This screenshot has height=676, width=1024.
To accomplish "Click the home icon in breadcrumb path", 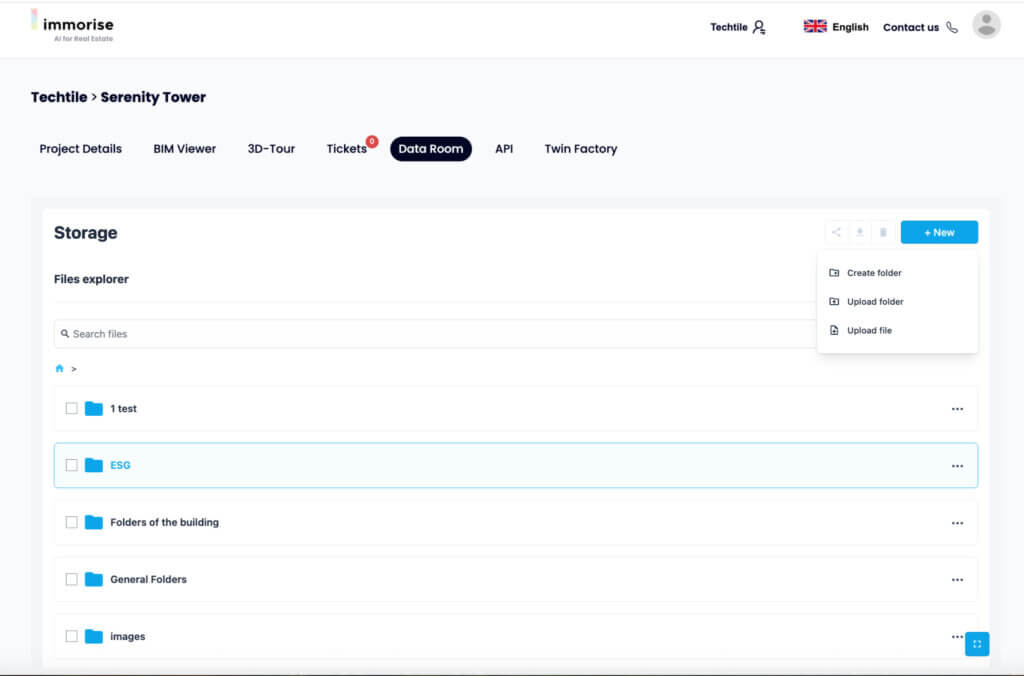I will [59, 368].
